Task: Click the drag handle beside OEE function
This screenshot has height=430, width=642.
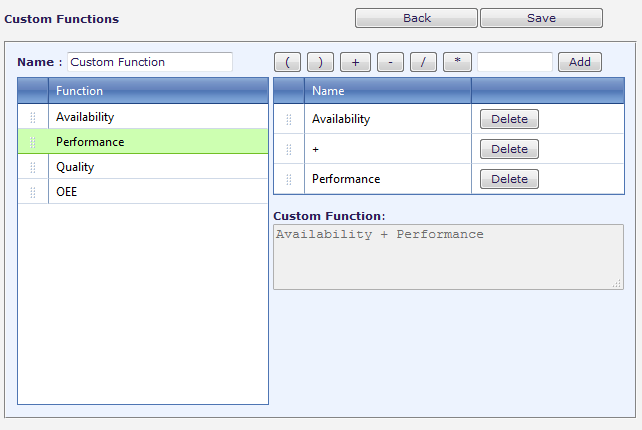Action: pos(33,192)
